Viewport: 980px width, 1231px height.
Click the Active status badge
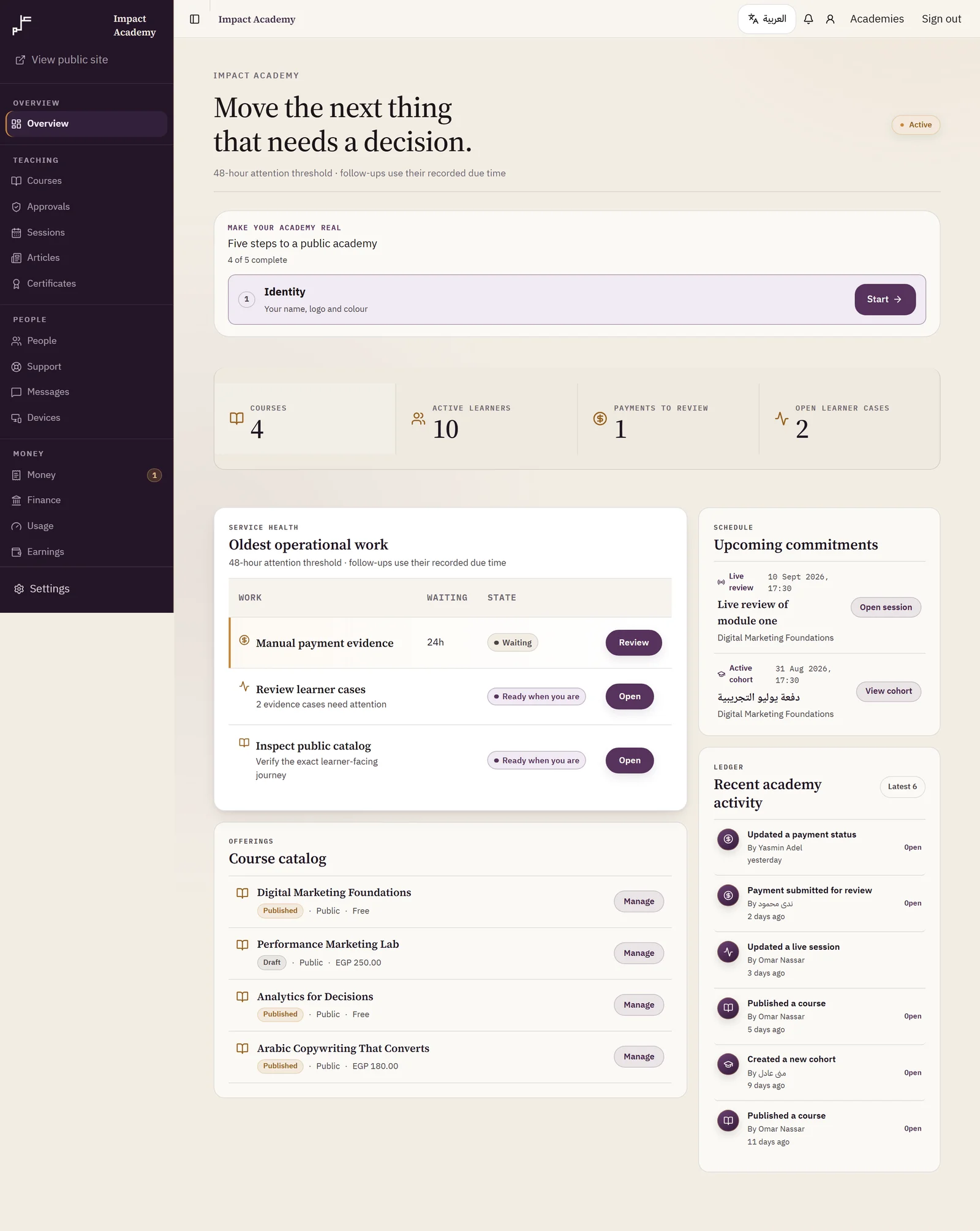pos(916,125)
